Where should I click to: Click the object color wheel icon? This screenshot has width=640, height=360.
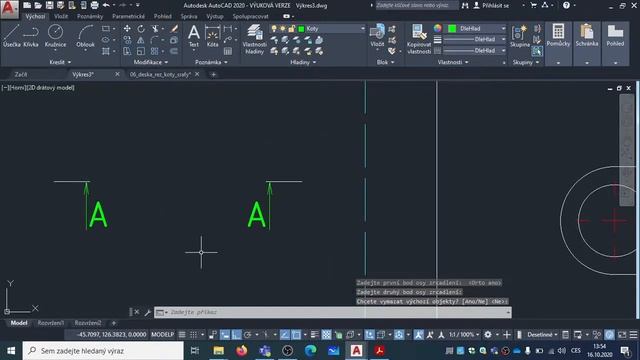438,28
